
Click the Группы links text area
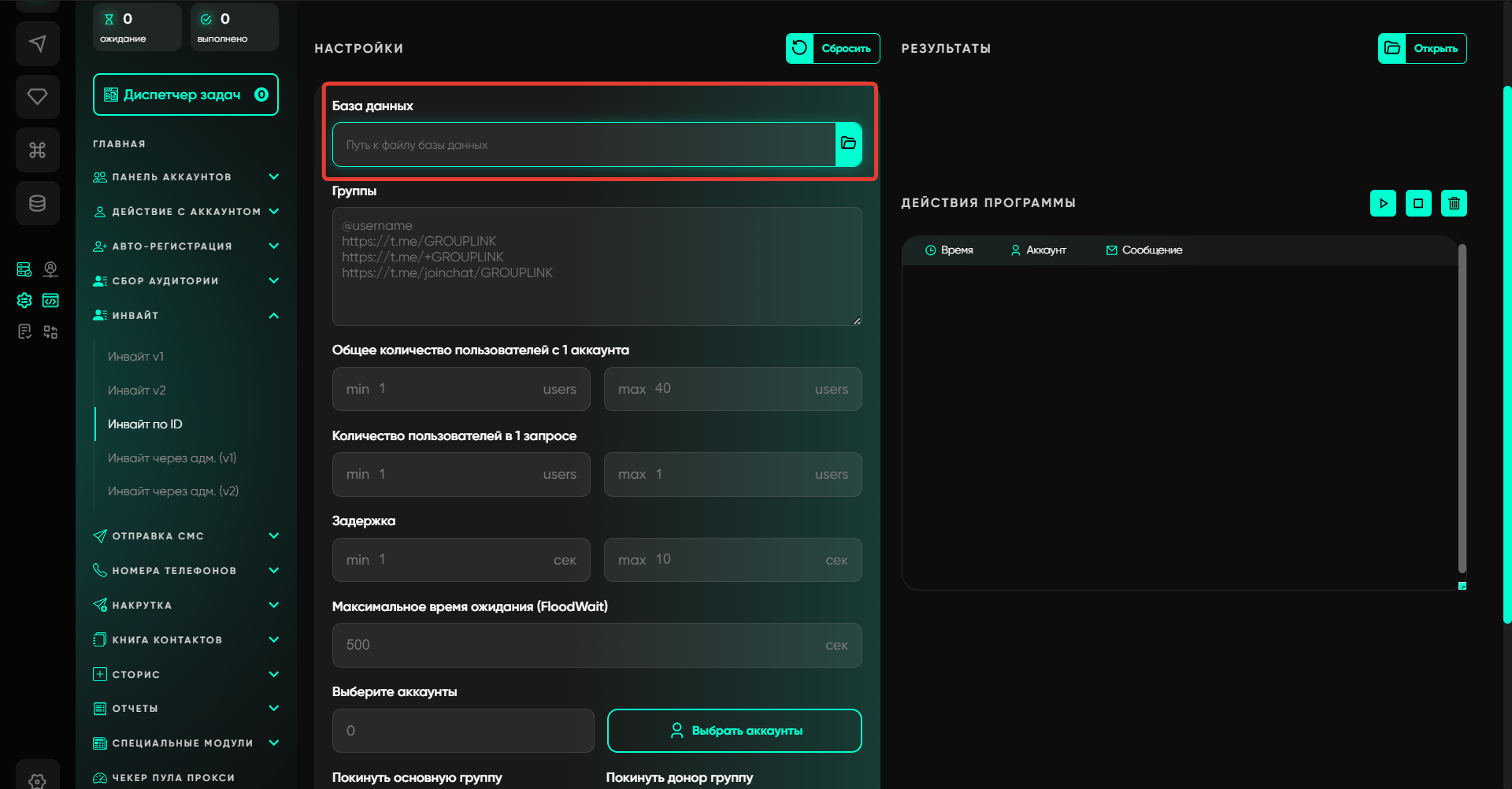[596, 266]
